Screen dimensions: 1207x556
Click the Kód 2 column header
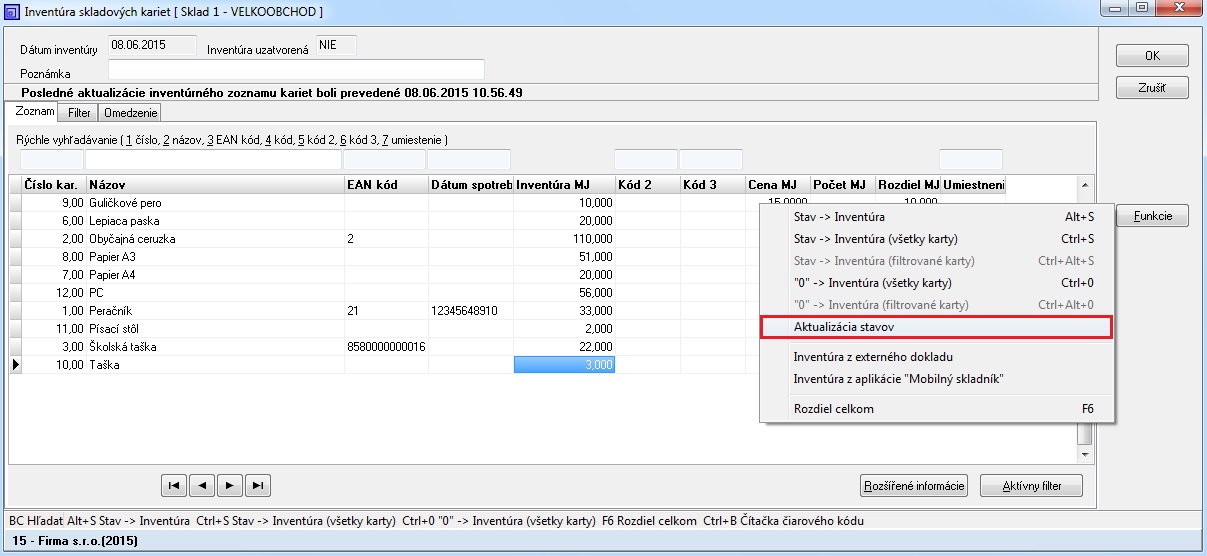click(647, 185)
